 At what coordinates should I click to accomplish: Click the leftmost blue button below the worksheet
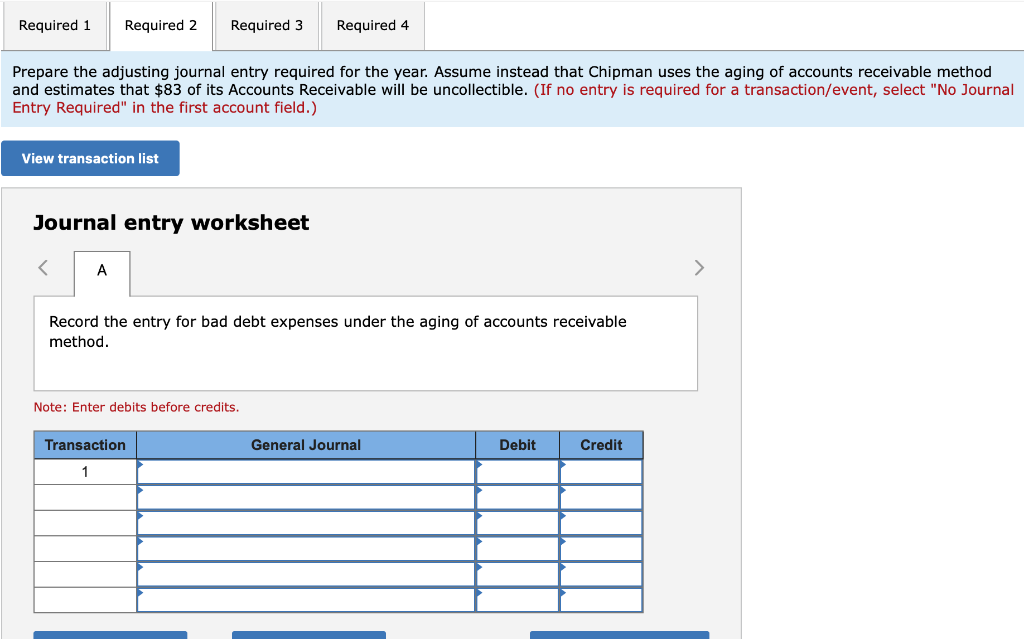[x=110, y=636]
